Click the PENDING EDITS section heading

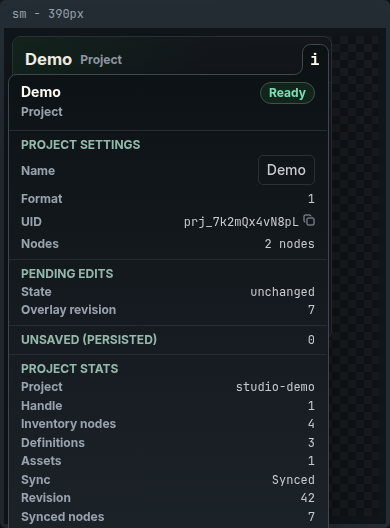coord(67,274)
